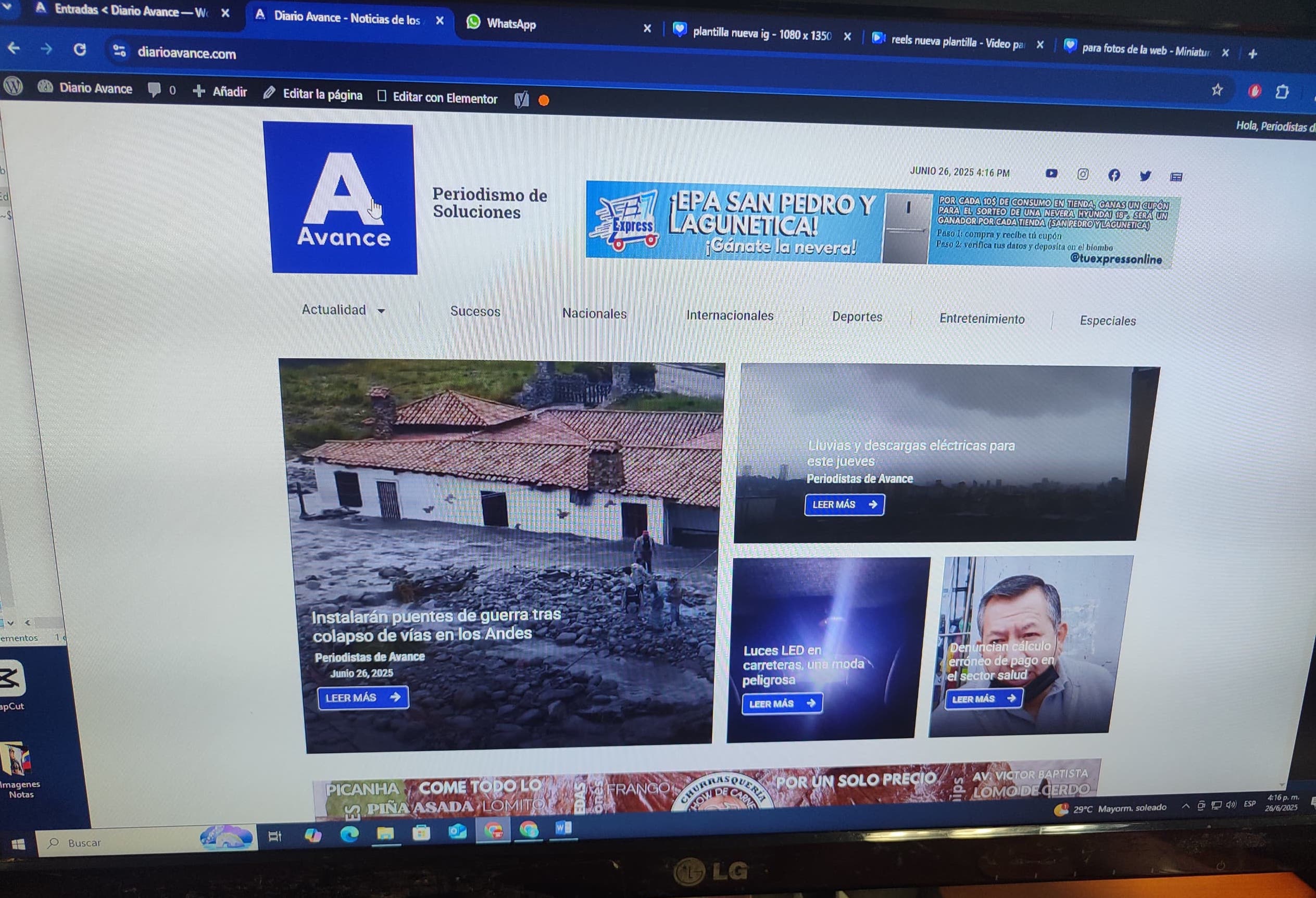1316x898 pixels.
Task: Click the Churrasquería advertisement banner
Action: tap(708, 790)
